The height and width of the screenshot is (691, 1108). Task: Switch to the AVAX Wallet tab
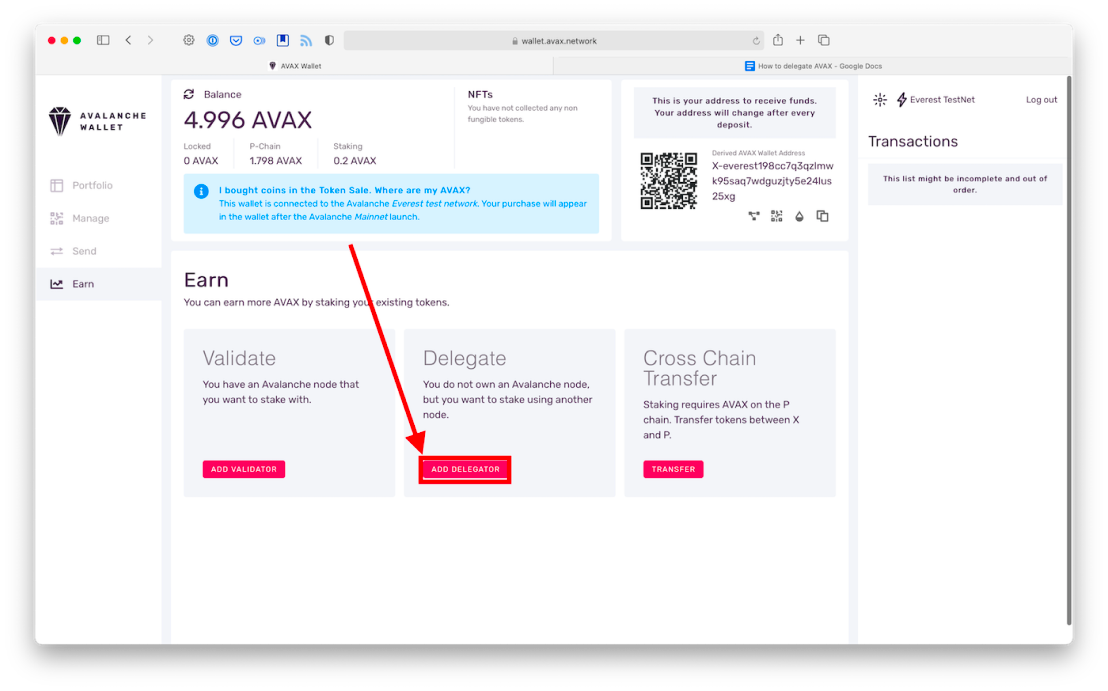(295, 66)
